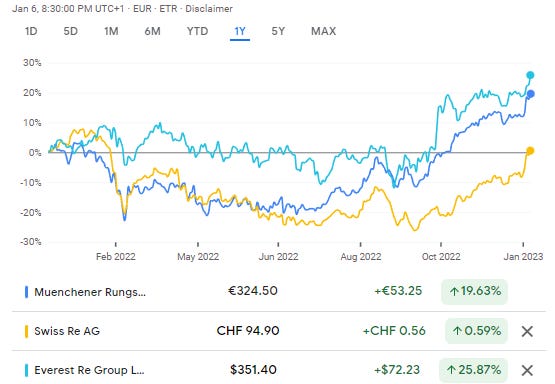Image resolution: width=555 pixels, height=384 pixels.
Task: Click the Feb 2022 axis label
Action: coord(116,257)
